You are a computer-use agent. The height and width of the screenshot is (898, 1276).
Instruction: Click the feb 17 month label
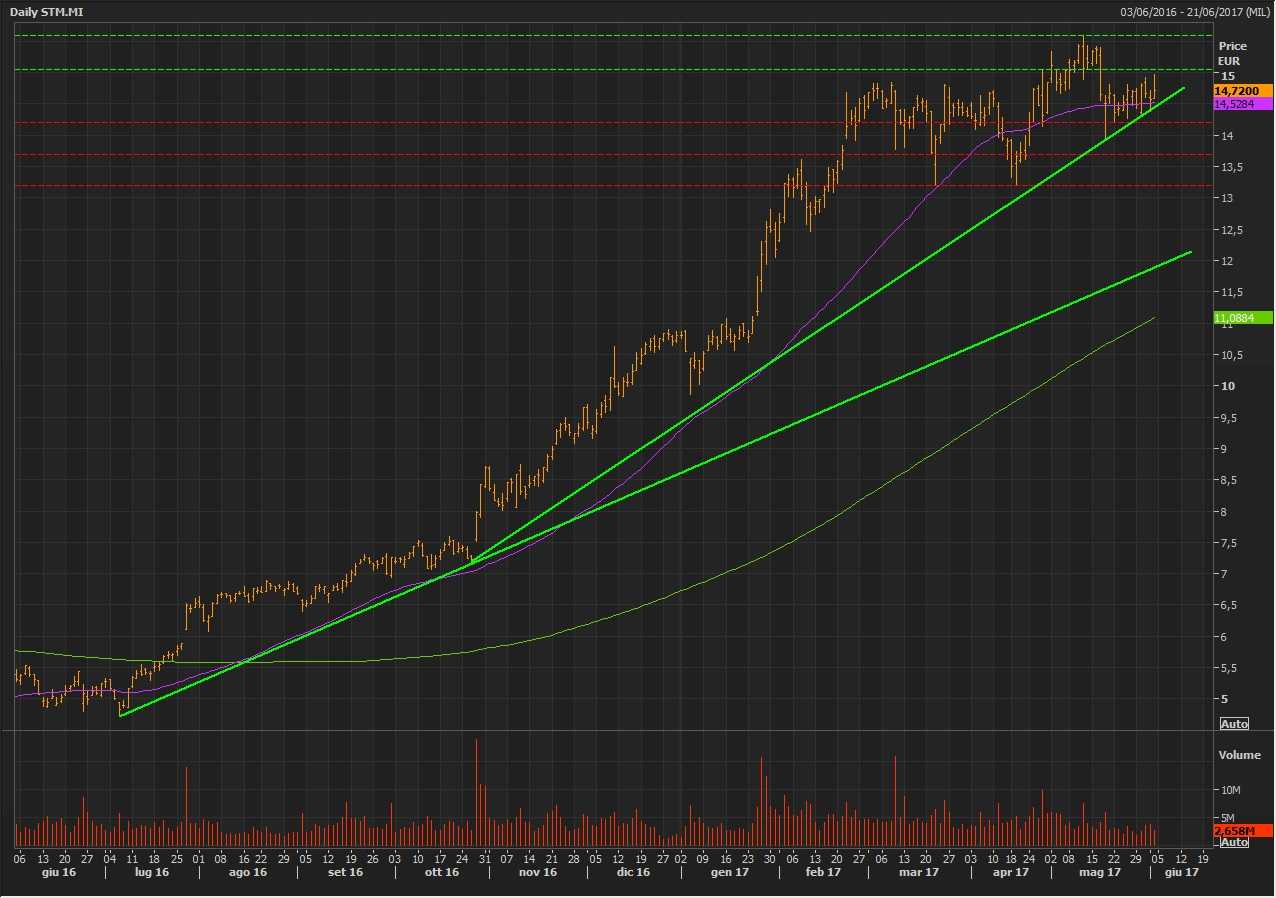822,873
